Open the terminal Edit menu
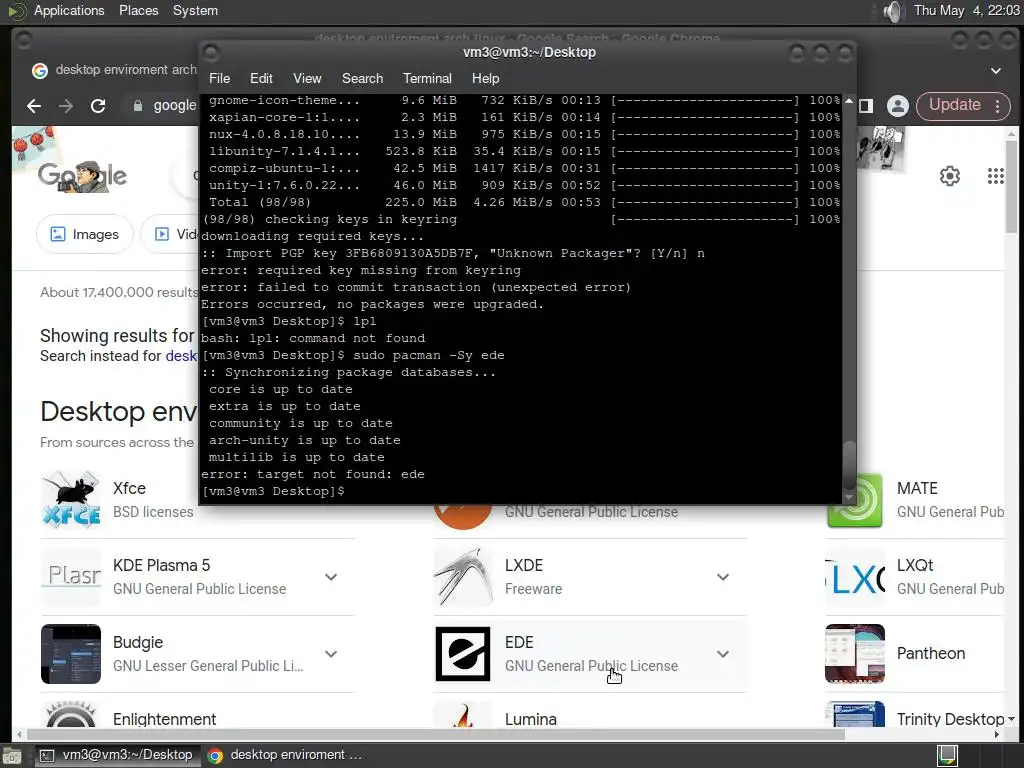This screenshot has width=1024, height=768. 261,78
